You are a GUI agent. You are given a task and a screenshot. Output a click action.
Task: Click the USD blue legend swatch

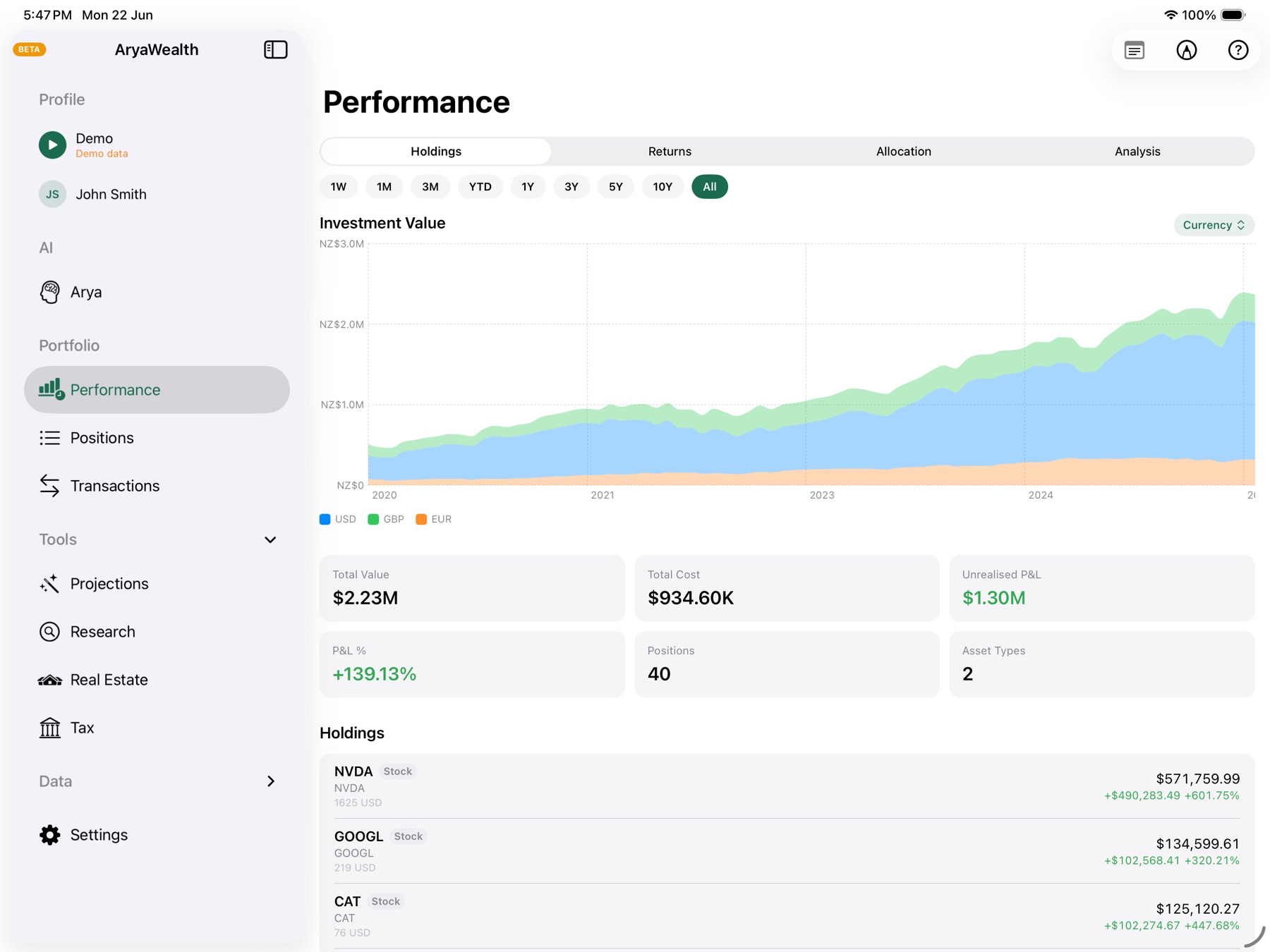325,519
